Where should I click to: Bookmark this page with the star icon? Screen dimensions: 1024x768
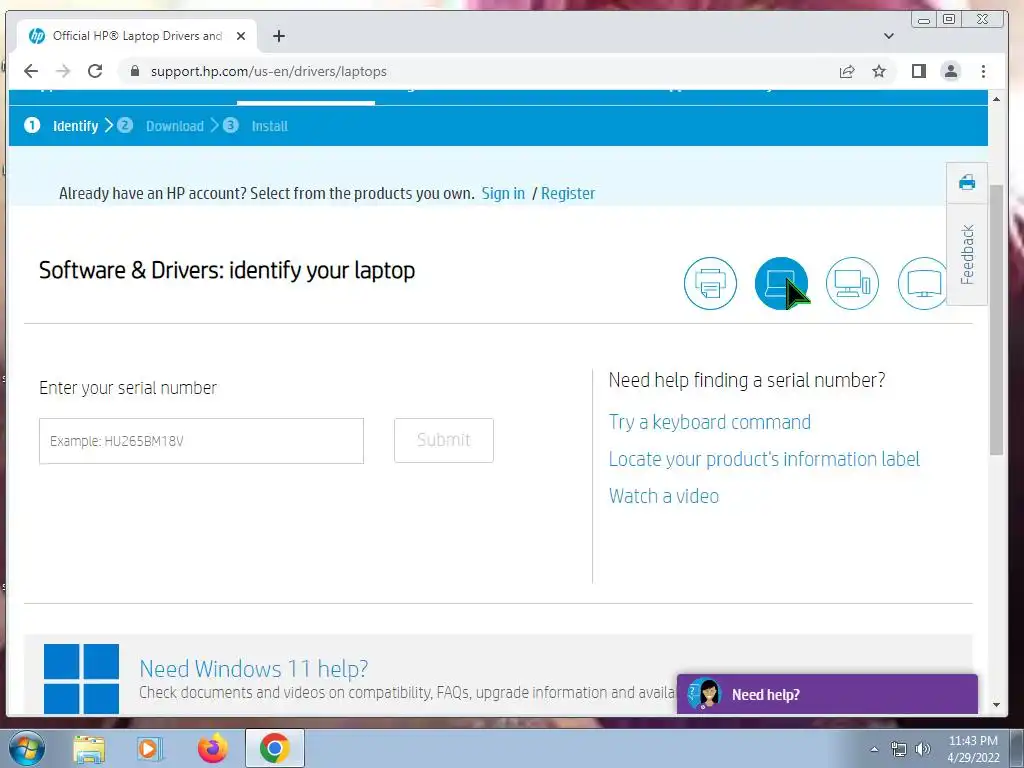[x=879, y=71]
